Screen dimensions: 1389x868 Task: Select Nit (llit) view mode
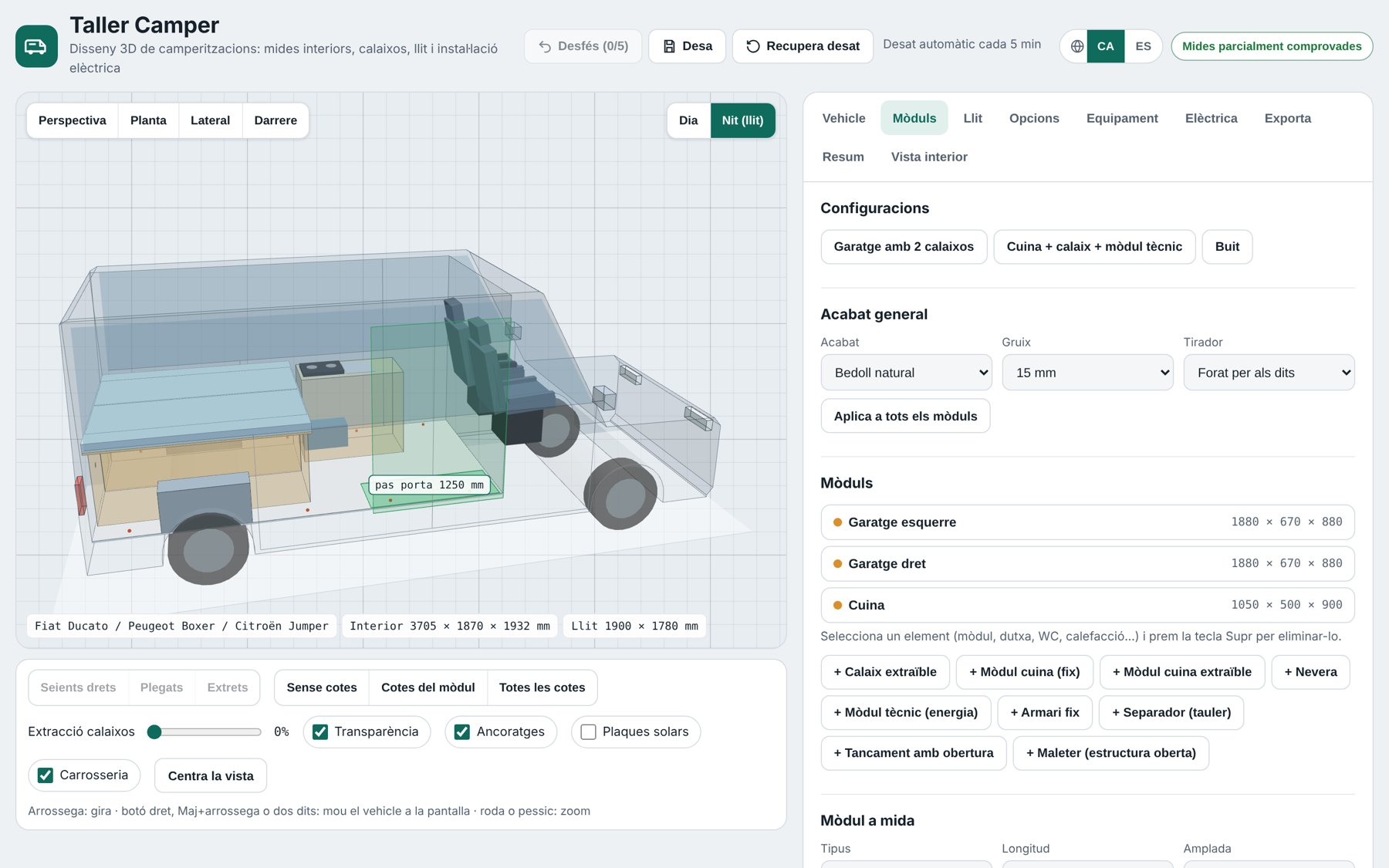click(742, 120)
